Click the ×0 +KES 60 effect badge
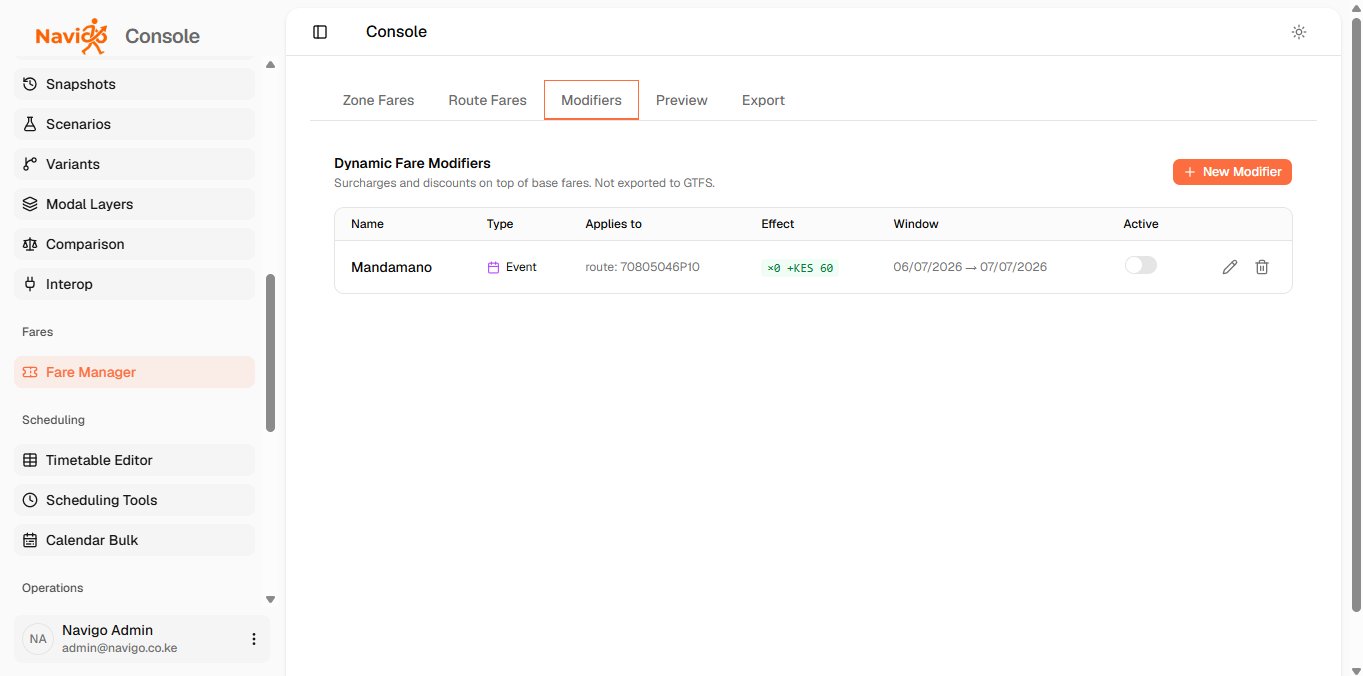1363x676 pixels. click(x=800, y=267)
